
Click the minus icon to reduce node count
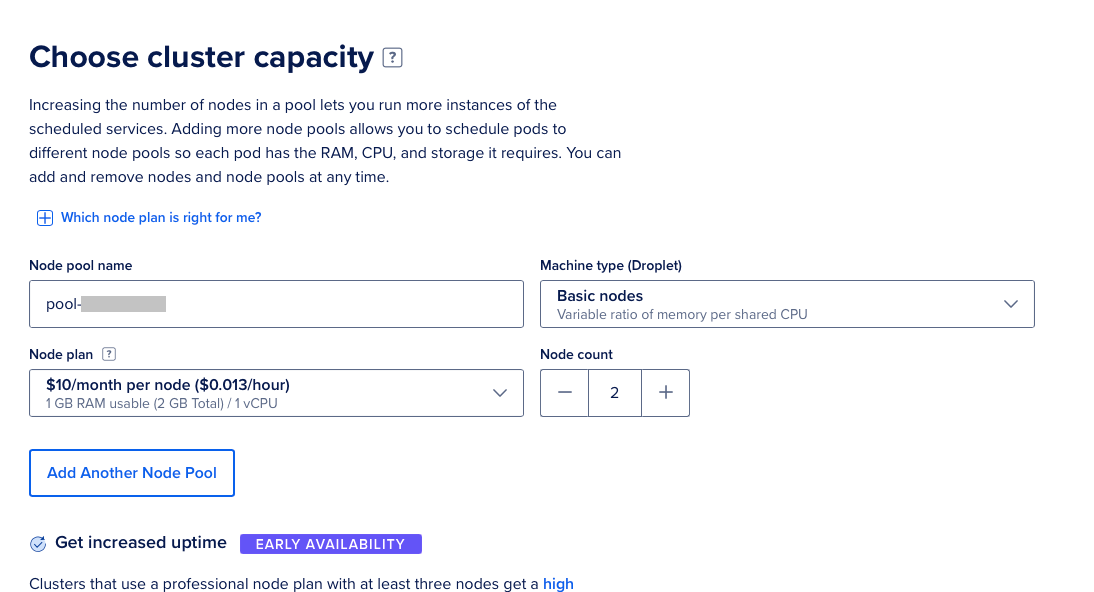coord(564,393)
